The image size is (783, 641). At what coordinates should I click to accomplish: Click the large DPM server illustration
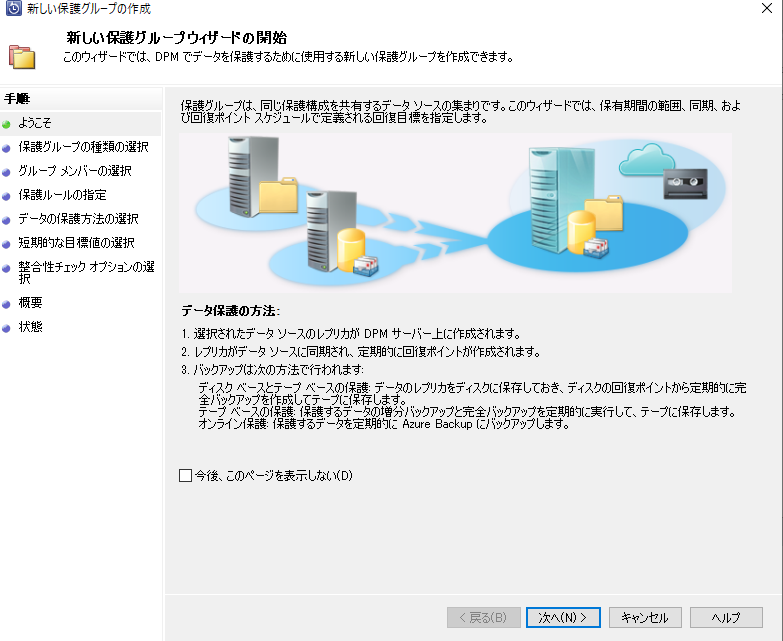[562, 200]
